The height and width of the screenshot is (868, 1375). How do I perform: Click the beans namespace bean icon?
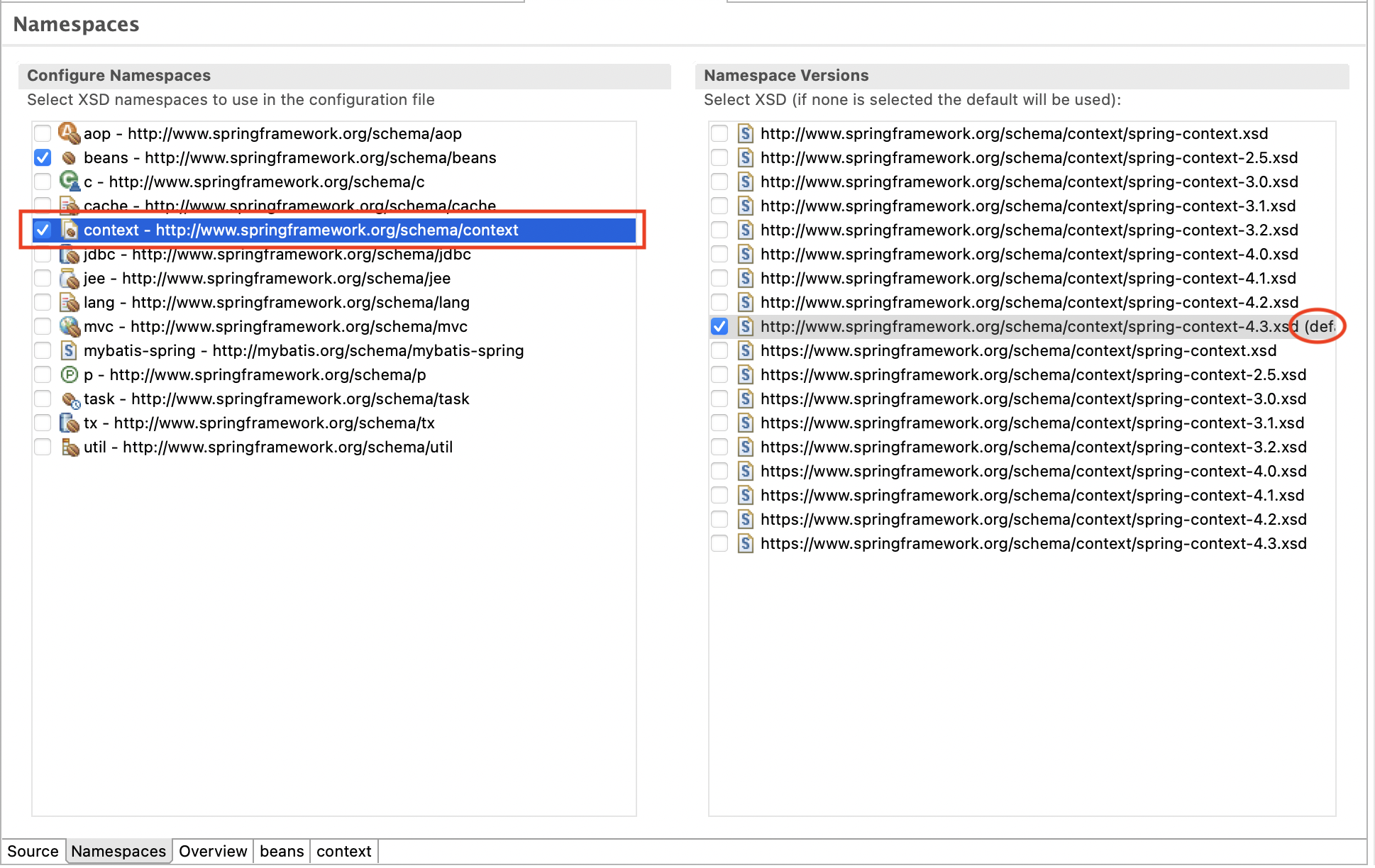click(x=69, y=157)
